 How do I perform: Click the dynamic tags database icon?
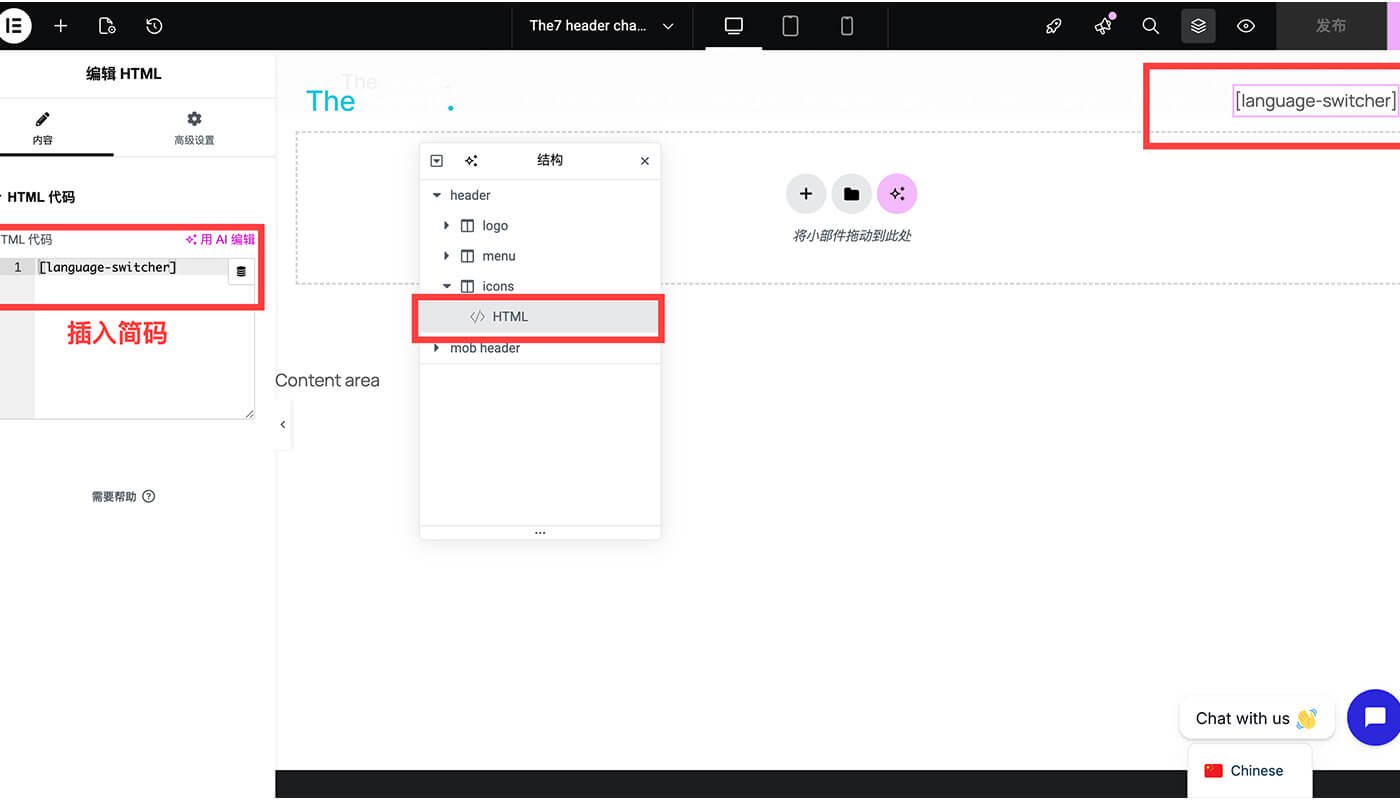(x=241, y=271)
